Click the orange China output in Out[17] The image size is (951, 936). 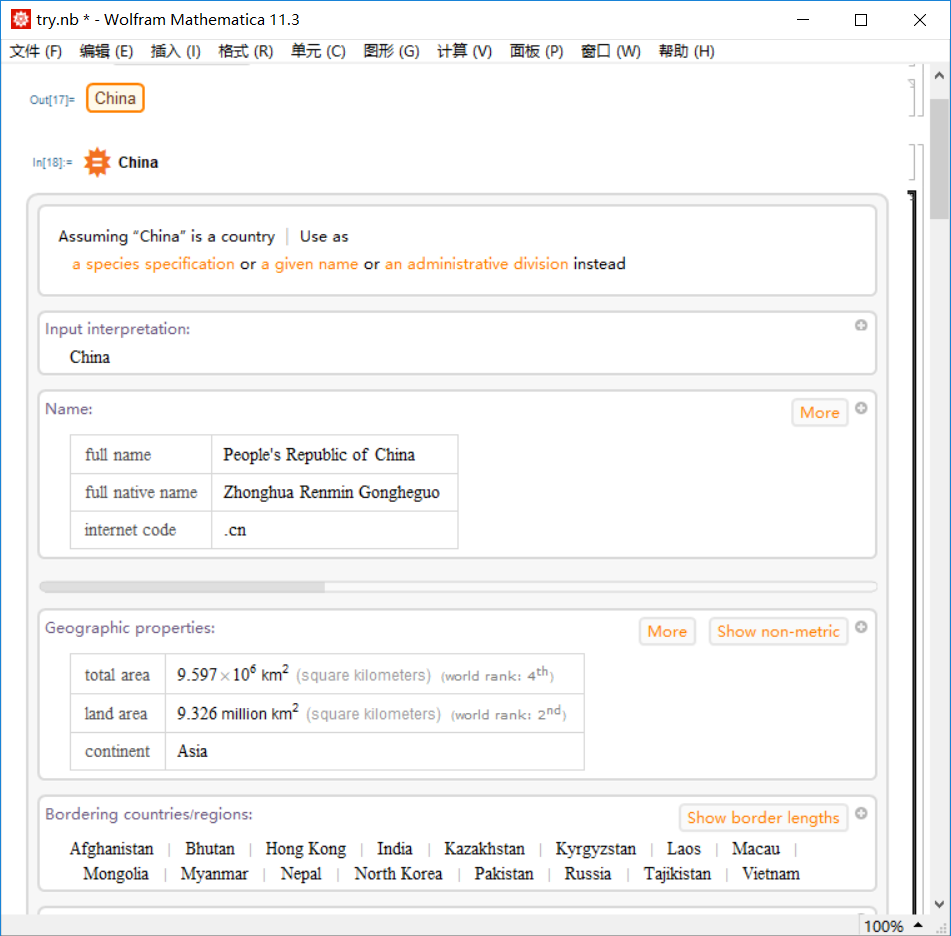point(114,98)
